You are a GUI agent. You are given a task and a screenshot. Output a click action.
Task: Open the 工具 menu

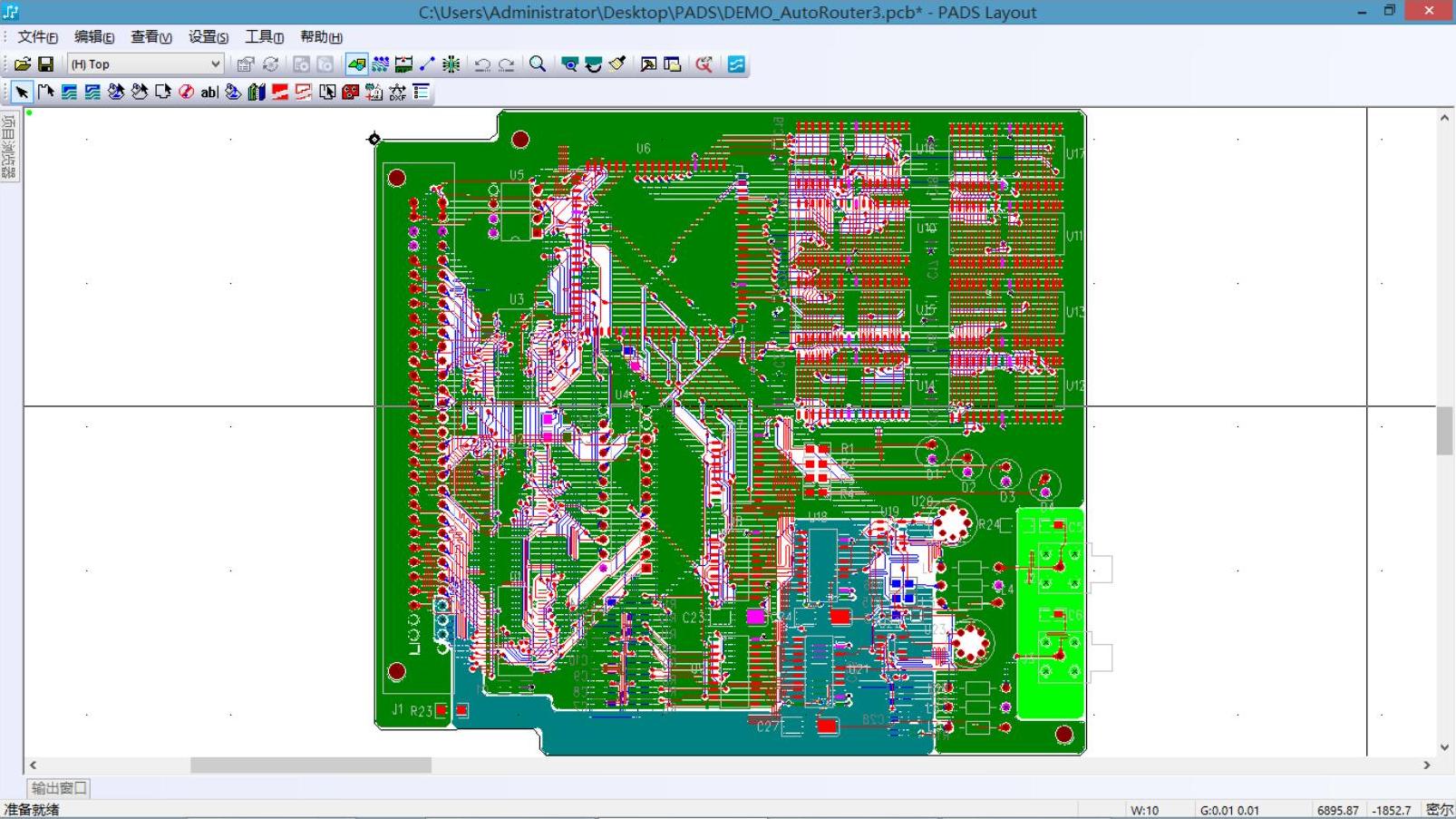pyautogui.click(x=264, y=37)
